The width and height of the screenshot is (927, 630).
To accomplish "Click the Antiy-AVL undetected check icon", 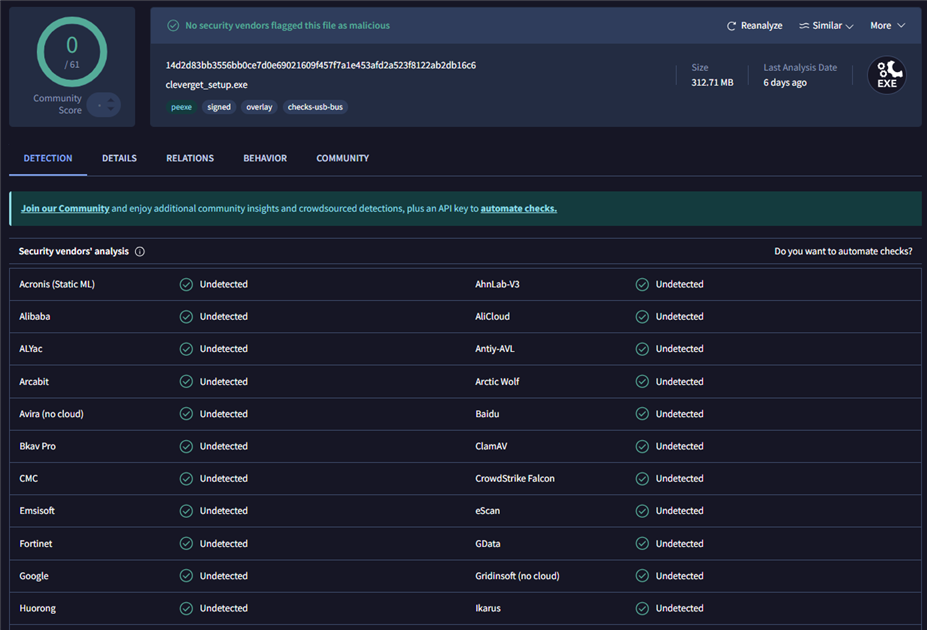I will [x=642, y=349].
